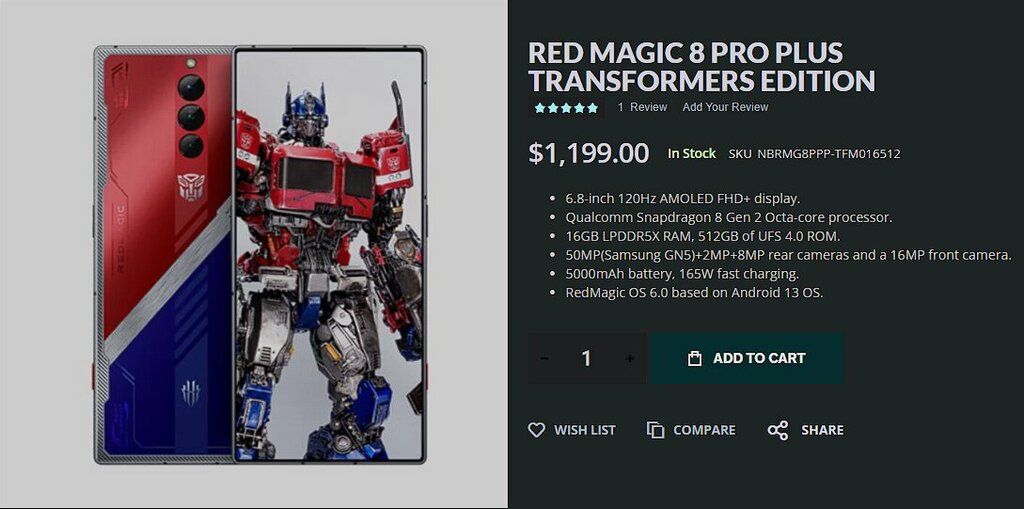
Task: Click the $1,199.00 price
Action: [588, 153]
